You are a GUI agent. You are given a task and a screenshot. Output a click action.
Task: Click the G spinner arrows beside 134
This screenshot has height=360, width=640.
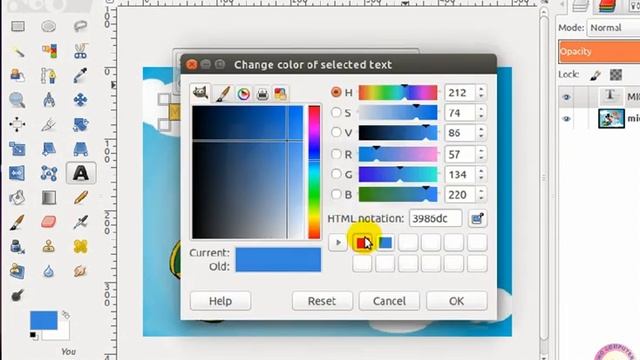coord(481,174)
